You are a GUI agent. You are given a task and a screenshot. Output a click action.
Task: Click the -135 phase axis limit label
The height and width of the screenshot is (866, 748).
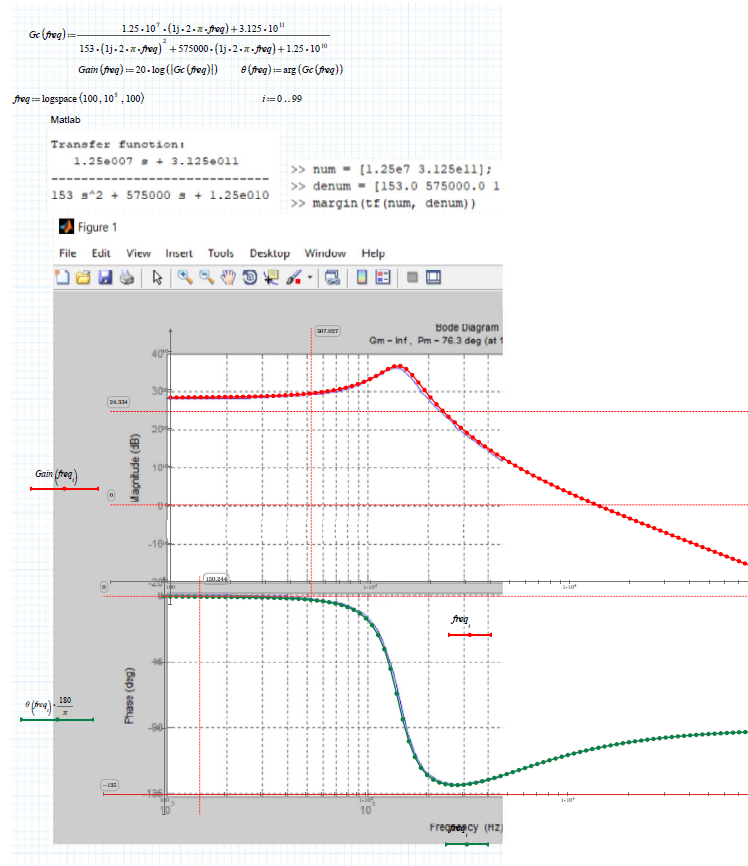[109, 785]
